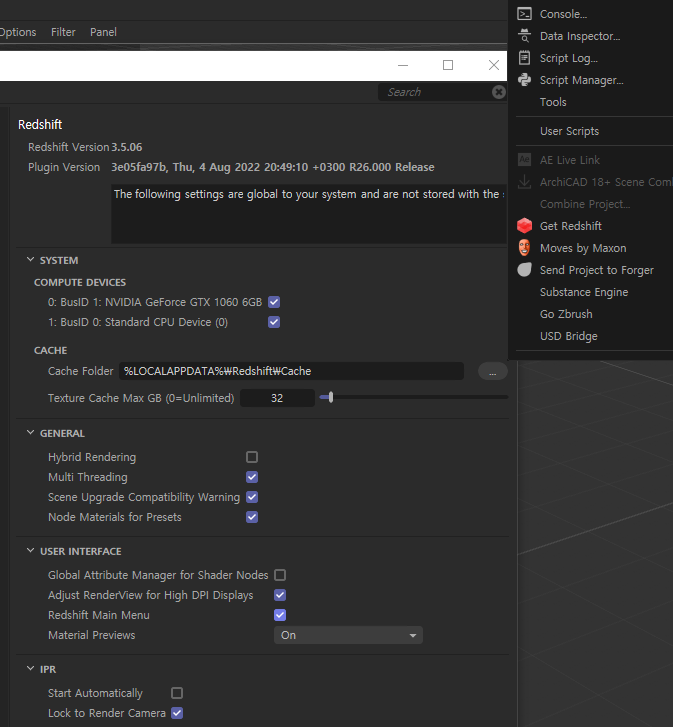This screenshot has height=727, width=673.
Task: Open the Options menu
Action: point(18,32)
